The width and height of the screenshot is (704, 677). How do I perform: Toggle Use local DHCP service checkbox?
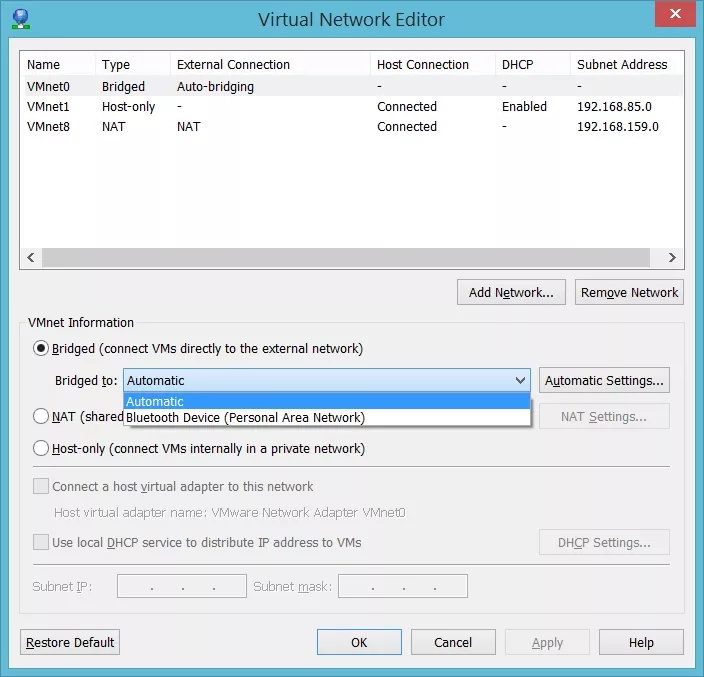tap(41, 542)
